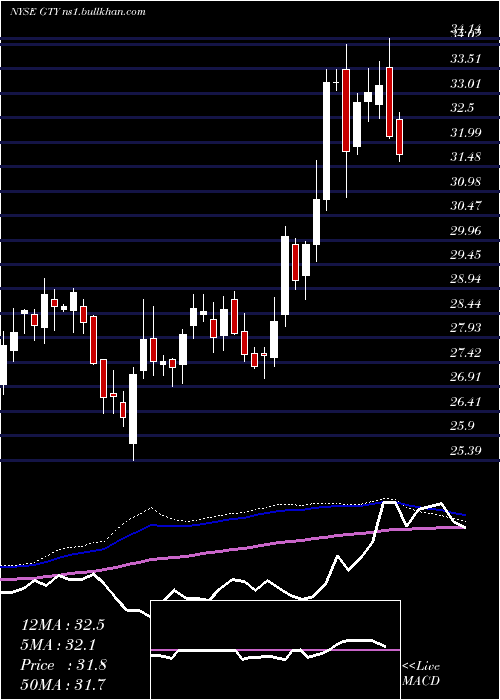500x700 pixels.
Task: Click the 33.51 price axis label
Action: 466,59
